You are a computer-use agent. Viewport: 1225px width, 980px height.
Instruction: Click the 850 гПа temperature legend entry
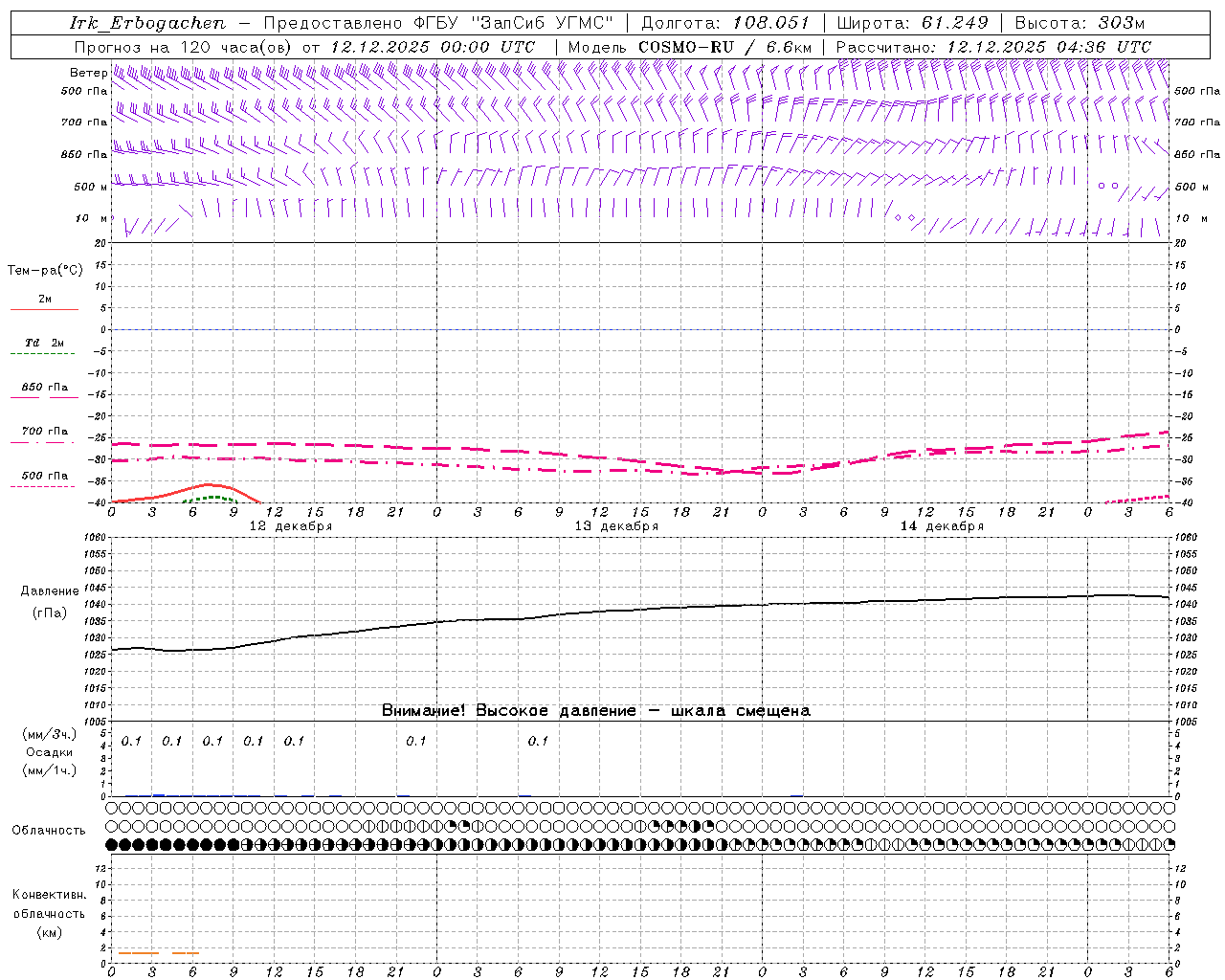pos(44,388)
